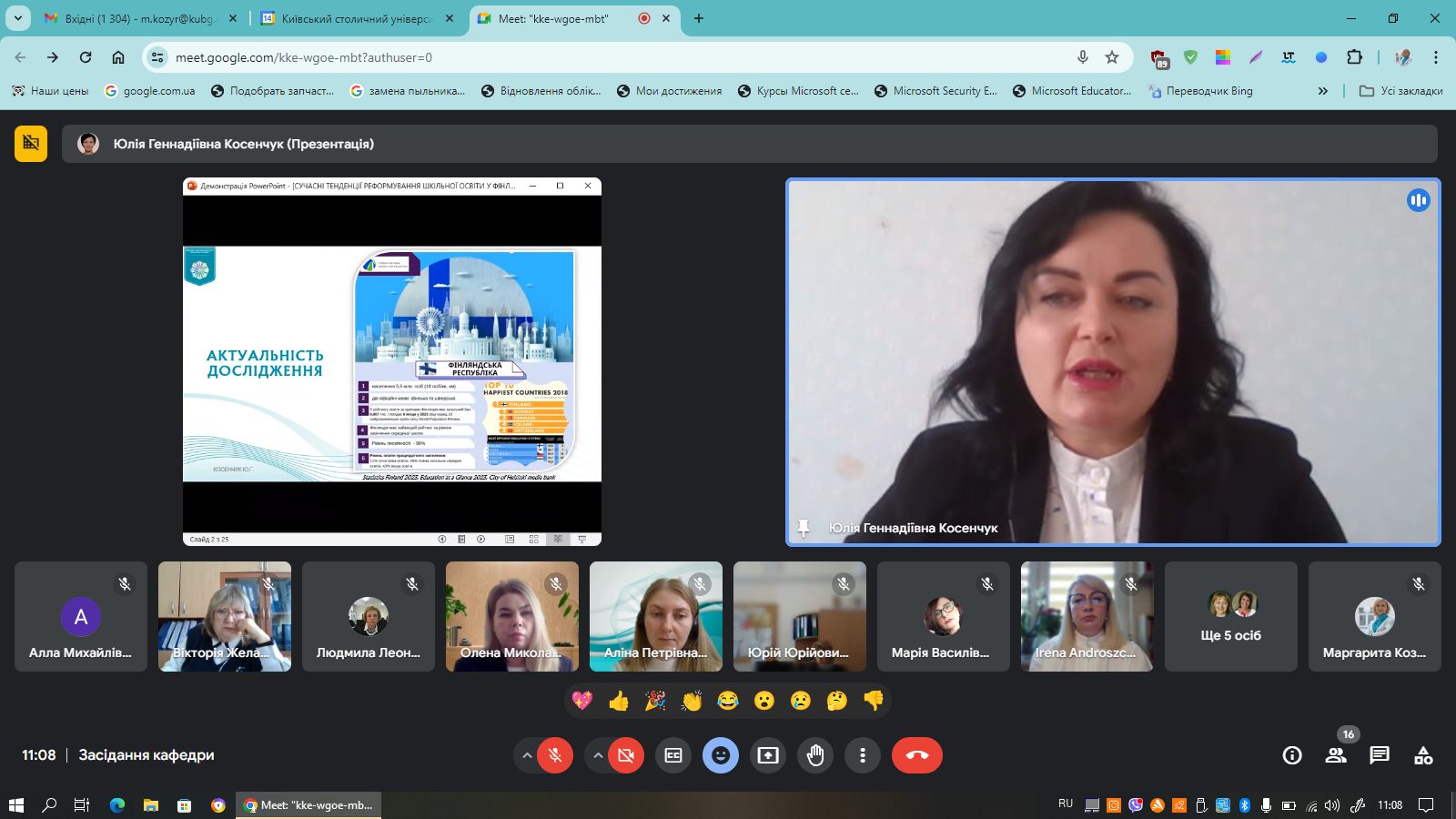The image size is (1456, 819).
Task: Leave the call with red hang-up button
Action: coord(917,755)
